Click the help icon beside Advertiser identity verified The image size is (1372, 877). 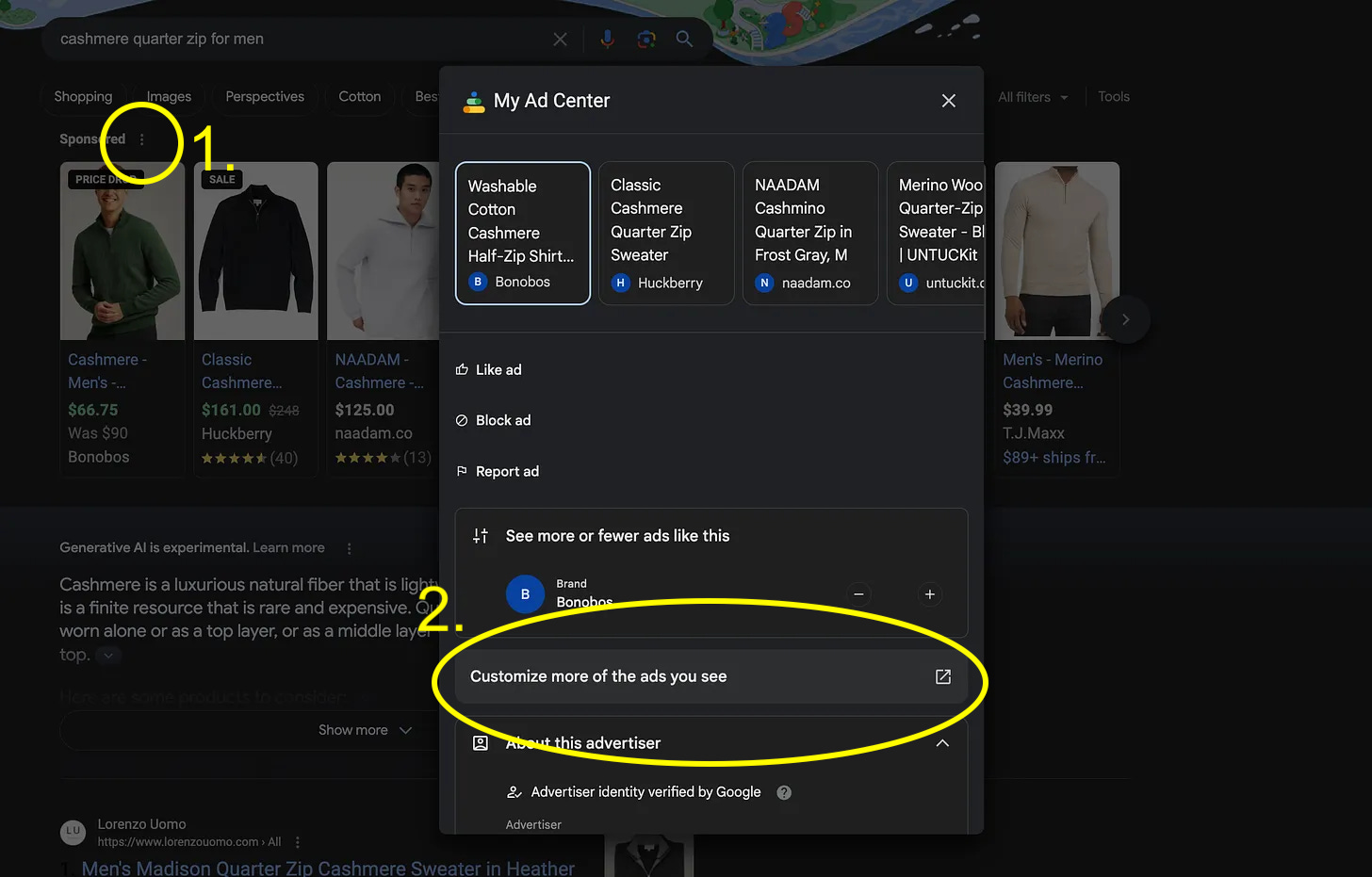[x=784, y=792]
